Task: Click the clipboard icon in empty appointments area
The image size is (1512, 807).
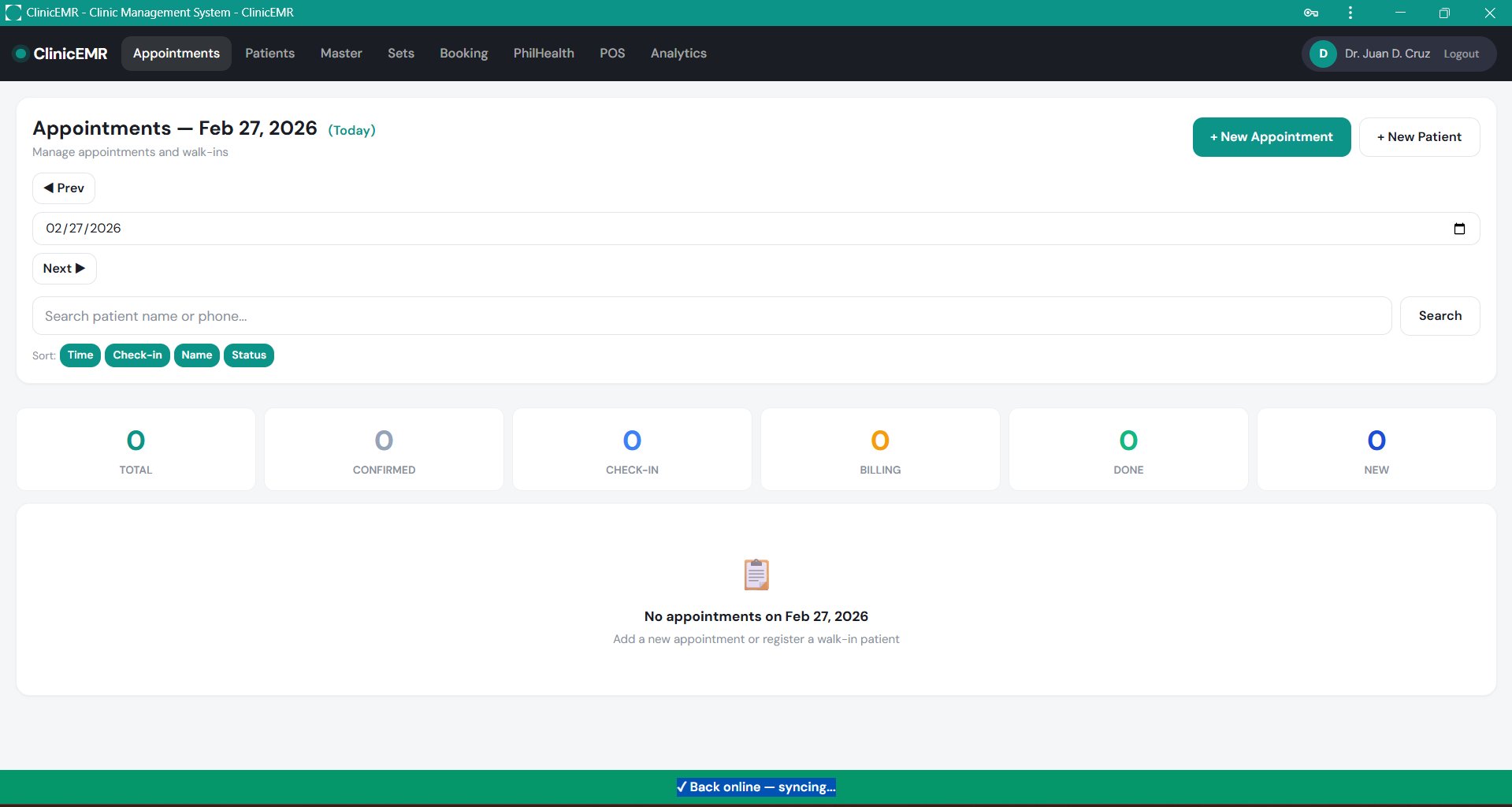Action: point(756,574)
